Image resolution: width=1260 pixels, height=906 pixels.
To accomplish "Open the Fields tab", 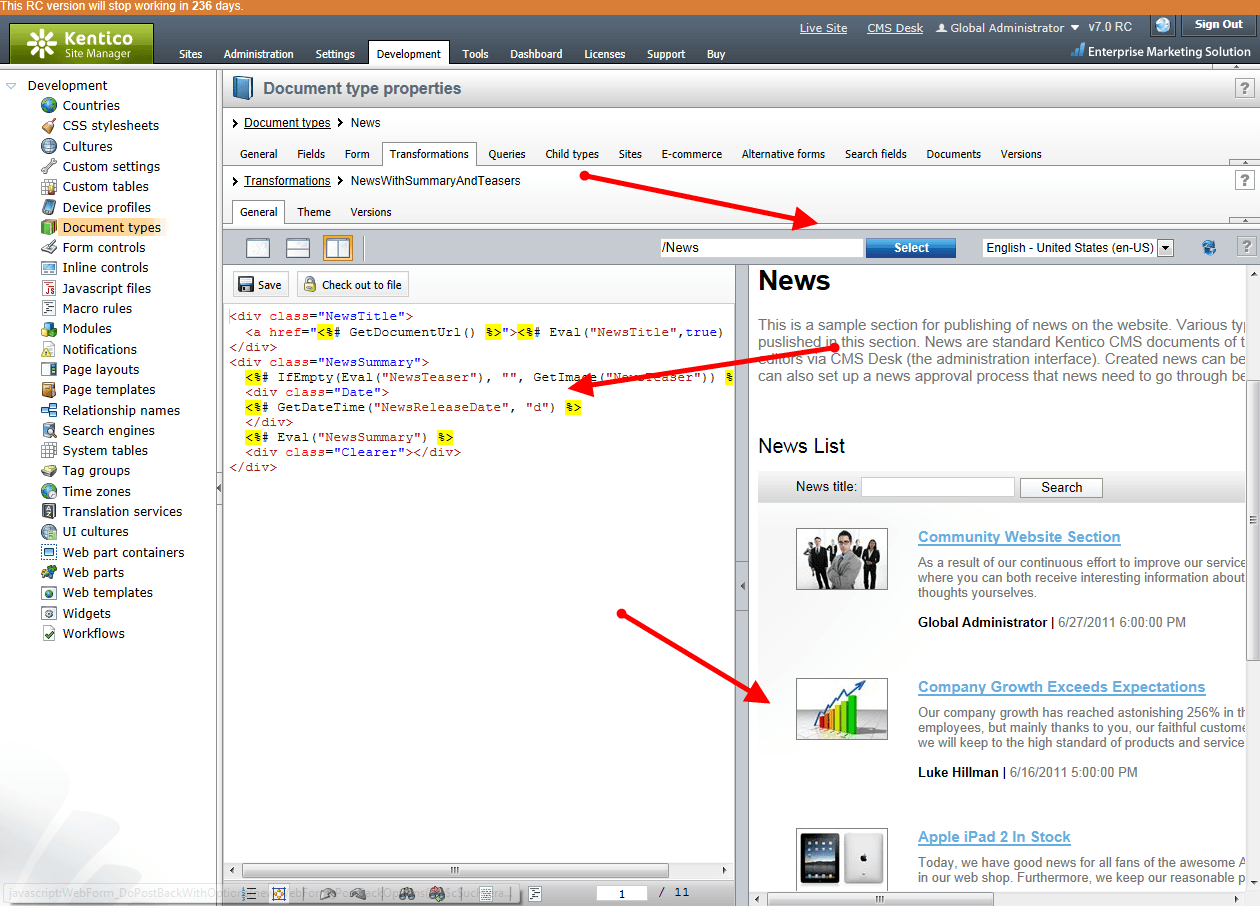I will [311, 154].
